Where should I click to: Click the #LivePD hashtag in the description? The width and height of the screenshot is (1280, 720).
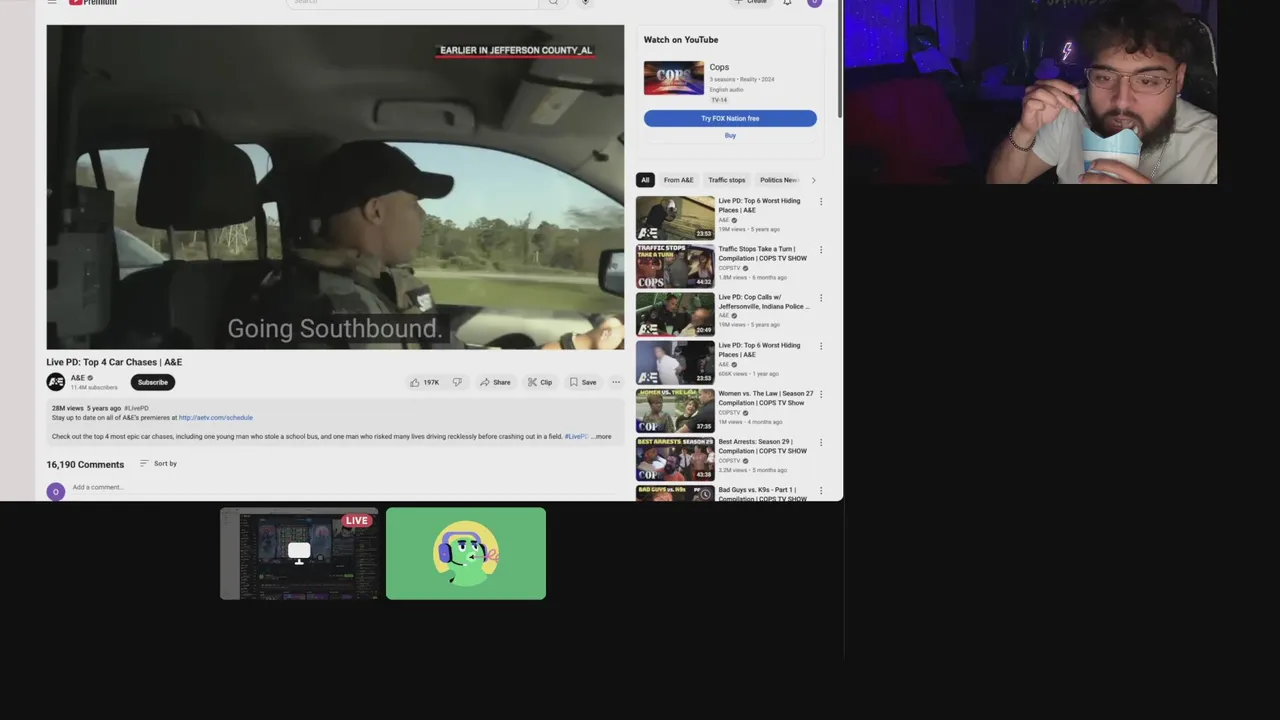[x=576, y=437]
